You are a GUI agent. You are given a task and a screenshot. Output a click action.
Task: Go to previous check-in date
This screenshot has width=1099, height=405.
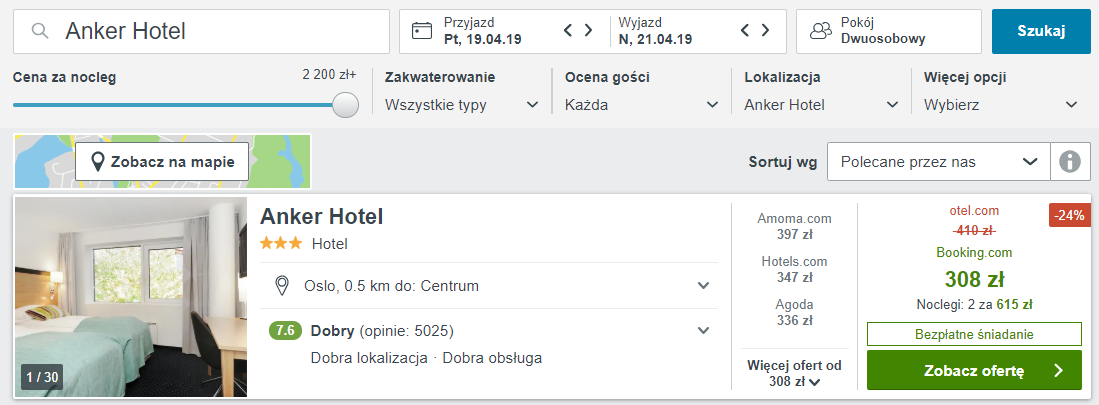pos(570,31)
